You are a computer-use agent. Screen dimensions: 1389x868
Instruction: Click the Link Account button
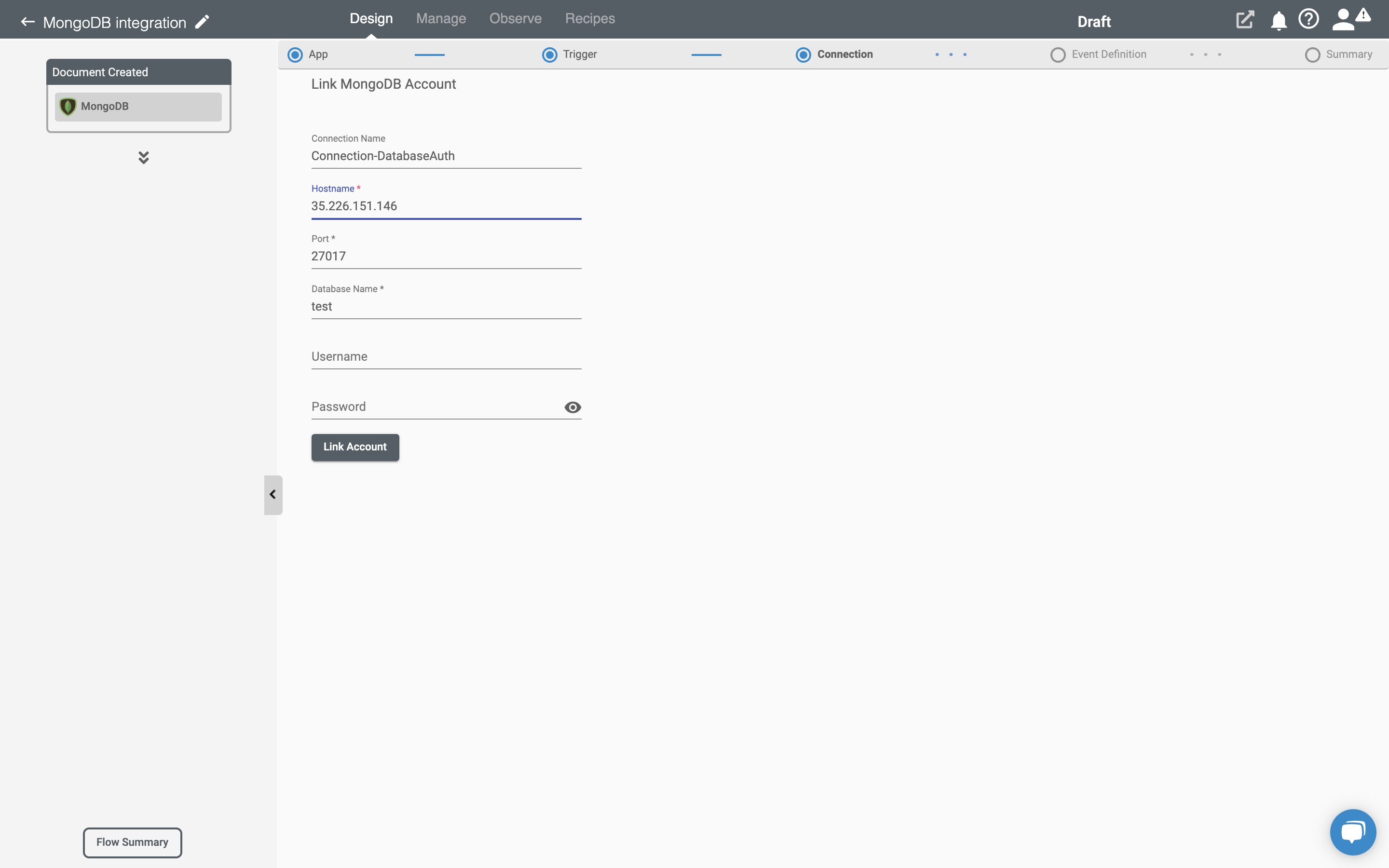tap(354, 446)
